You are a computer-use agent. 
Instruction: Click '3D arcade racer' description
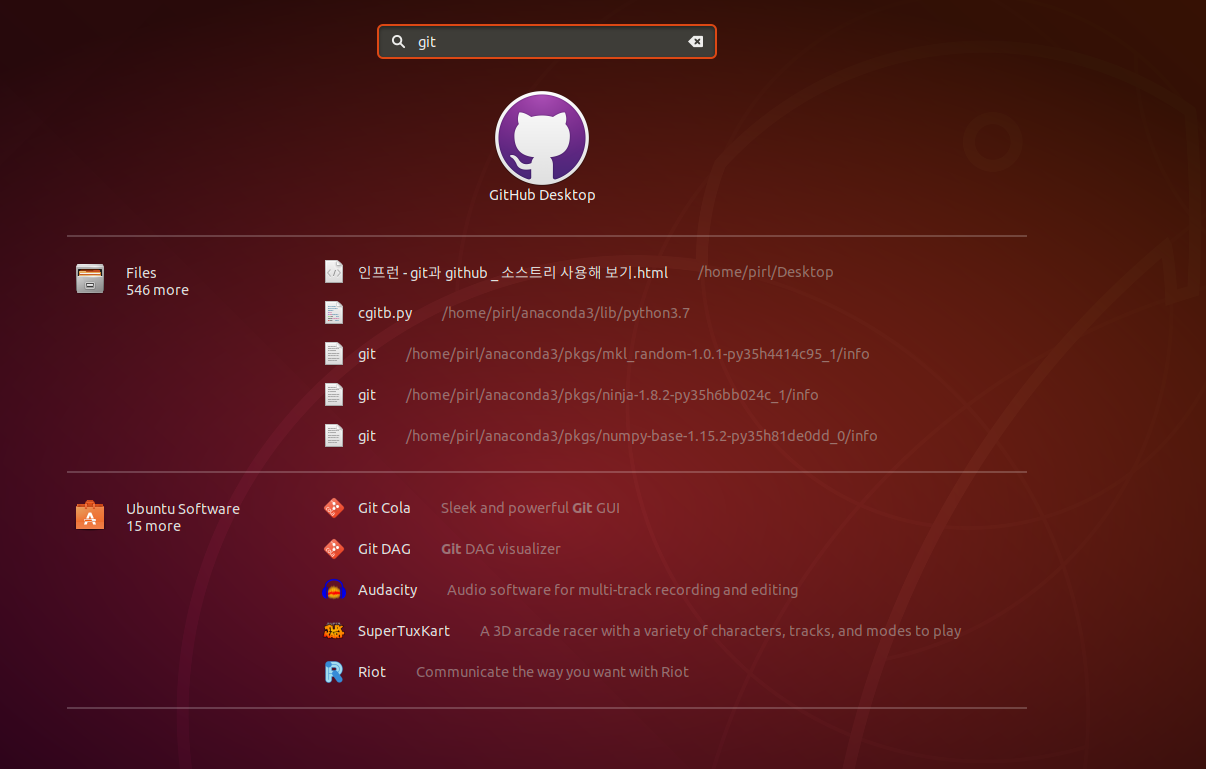point(720,631)
